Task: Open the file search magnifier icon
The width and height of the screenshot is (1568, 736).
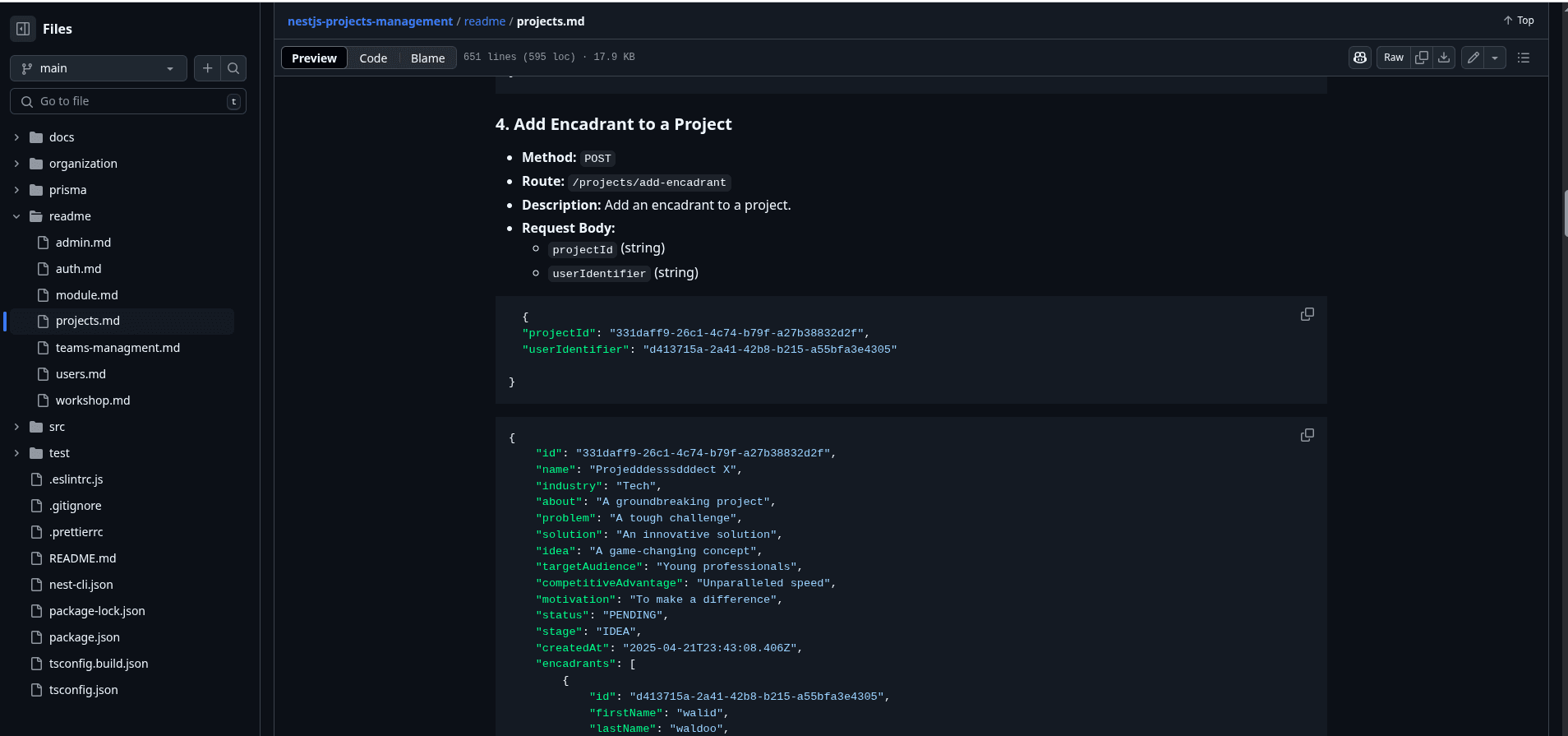Action: (x=233, y=68)
